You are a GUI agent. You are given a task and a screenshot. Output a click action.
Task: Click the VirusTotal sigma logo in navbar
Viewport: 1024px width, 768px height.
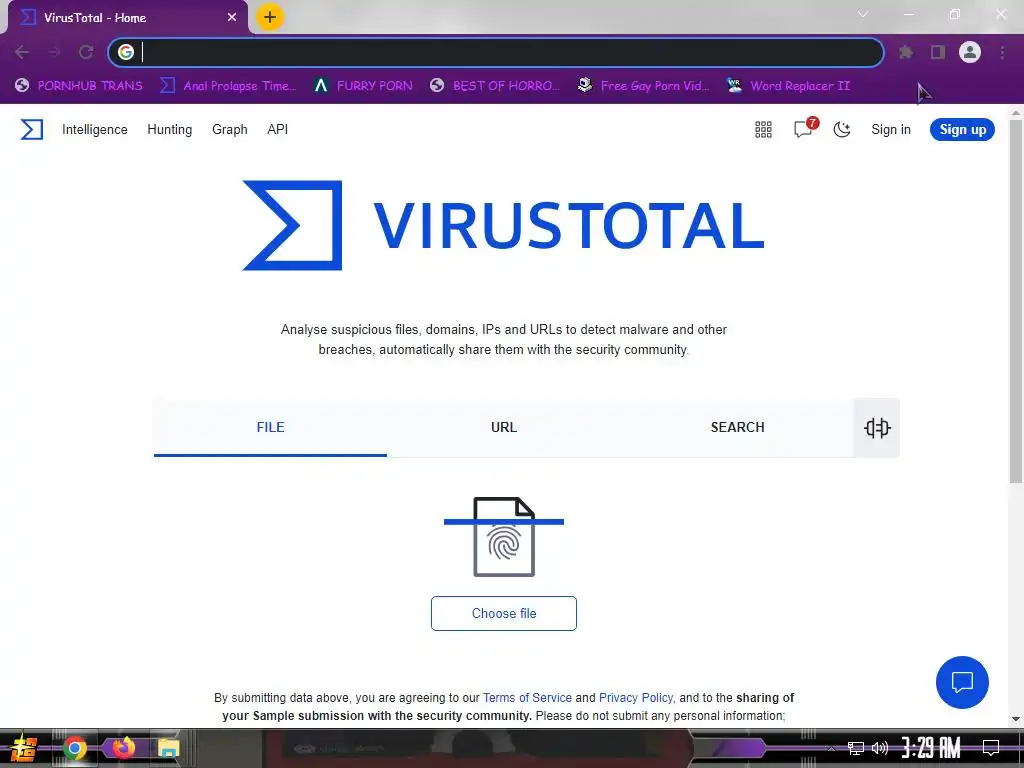pos(31,129)
